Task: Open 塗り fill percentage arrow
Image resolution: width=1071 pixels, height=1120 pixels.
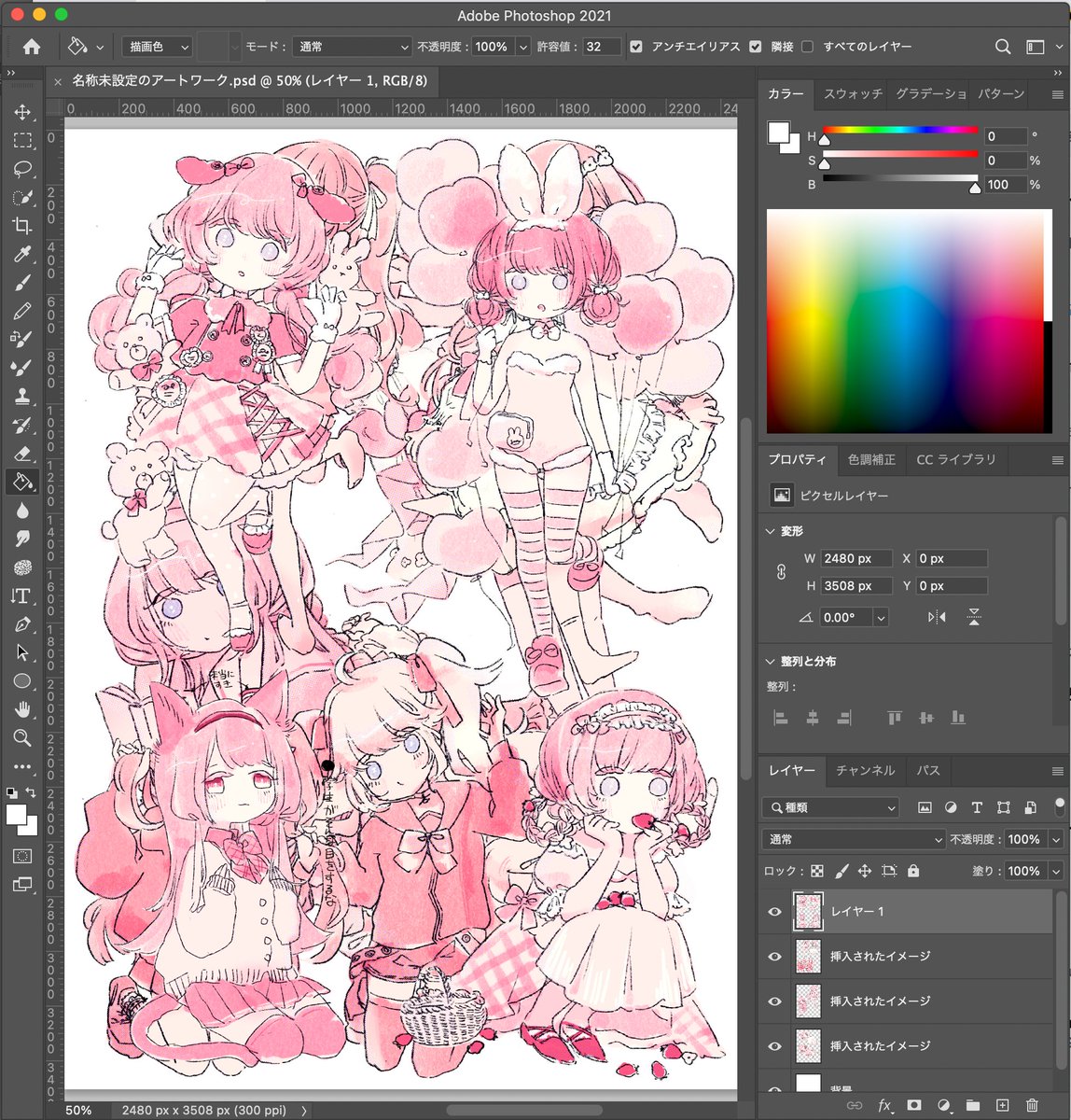Action: 1056,871
